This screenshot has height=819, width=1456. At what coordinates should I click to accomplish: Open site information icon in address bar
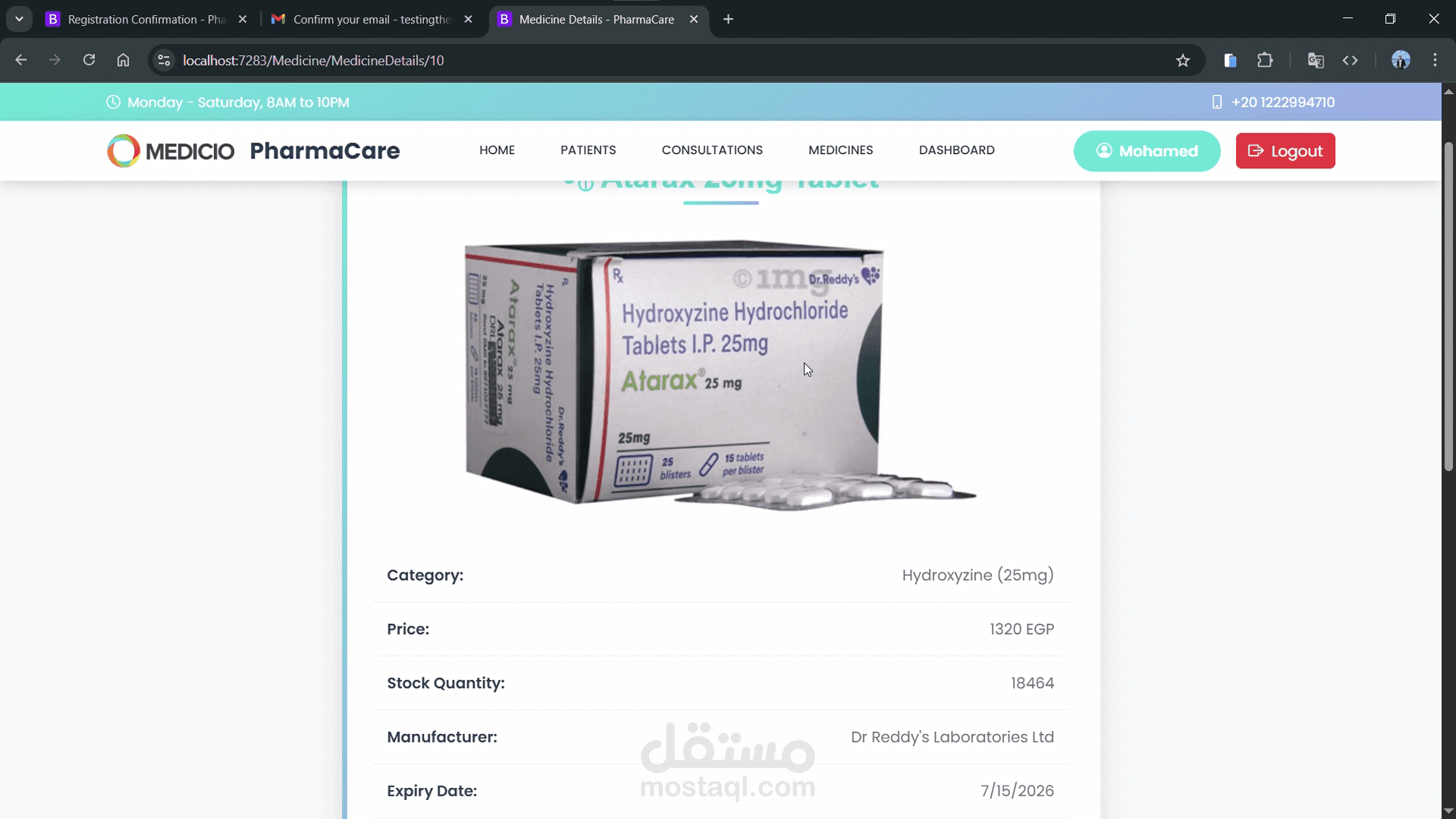coord(164,60)
